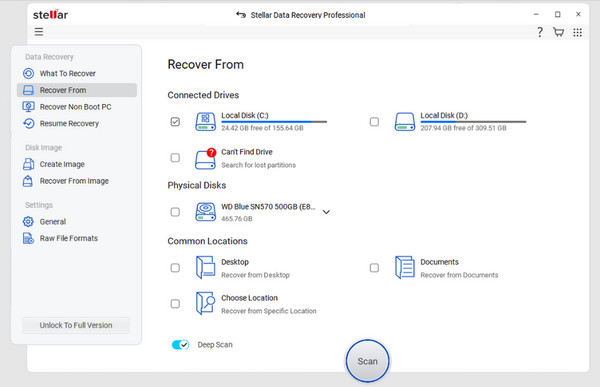Open General settings option
The width and height of the screenshot is (600, 387).
pyautogui.click(x=77, y=222)
